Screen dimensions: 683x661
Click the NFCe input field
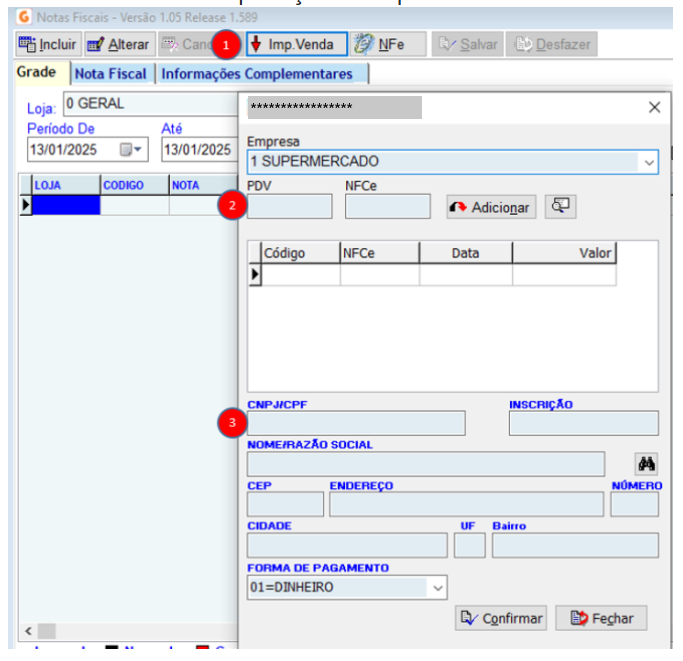(x=388, y=206)
